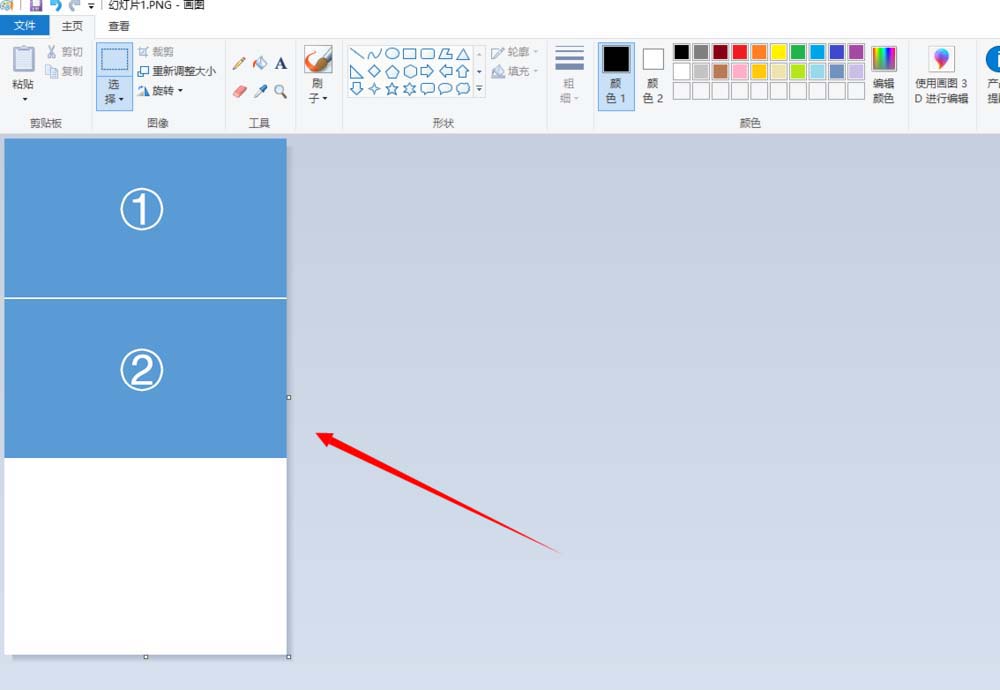Choose the Polygon shape
Image resolution: width=1000 pixels, height=690 pixels.
(445, 54)
